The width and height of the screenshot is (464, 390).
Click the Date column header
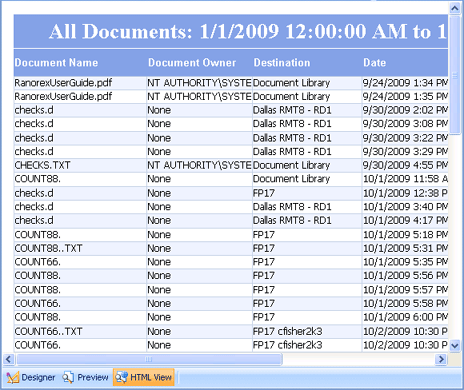(375, 63)
